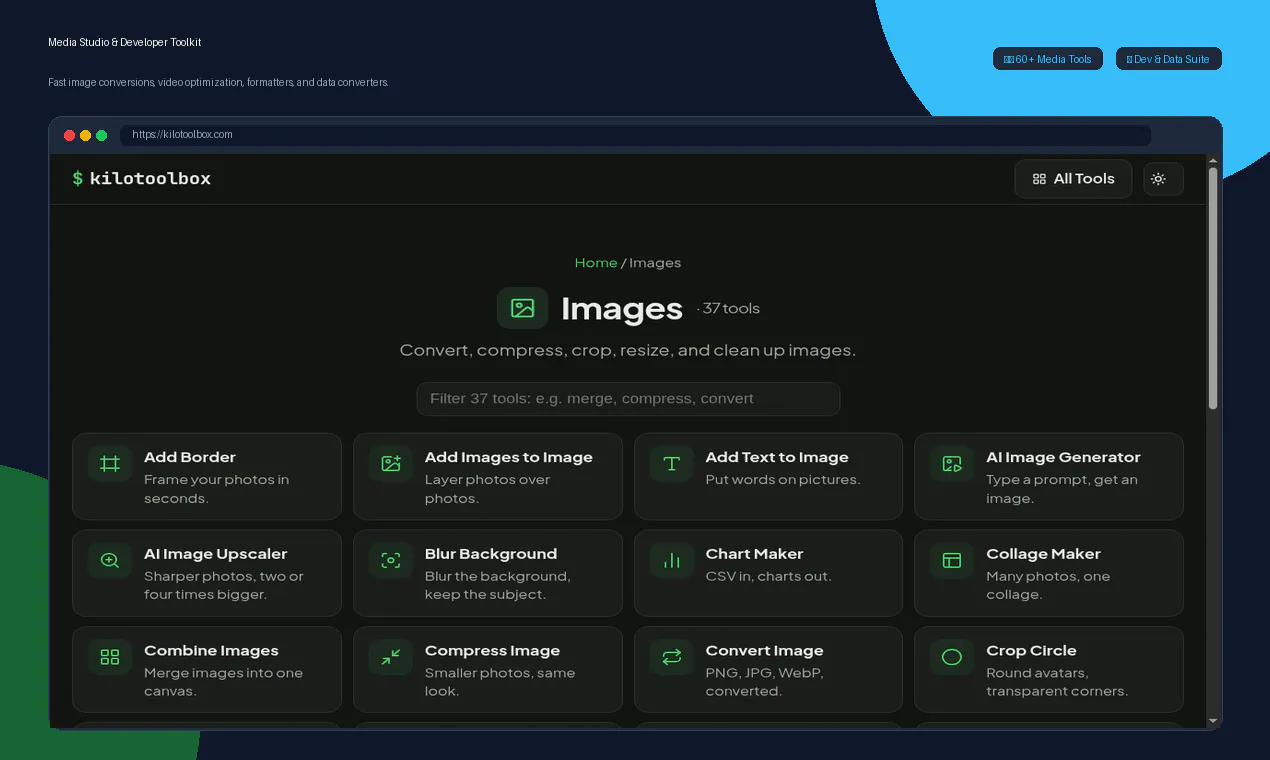Image resolution: width=1270 pixels, height=760 pixels.
Task: Click the 60+ Media Tools badge
Action: [1047, 59]
